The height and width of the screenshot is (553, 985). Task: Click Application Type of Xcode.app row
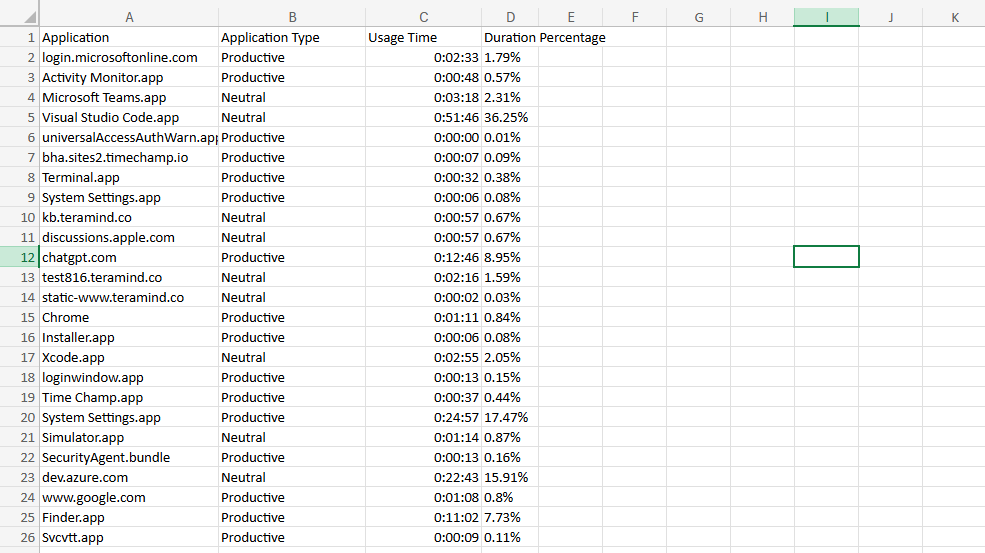click(x=292, y=357)
